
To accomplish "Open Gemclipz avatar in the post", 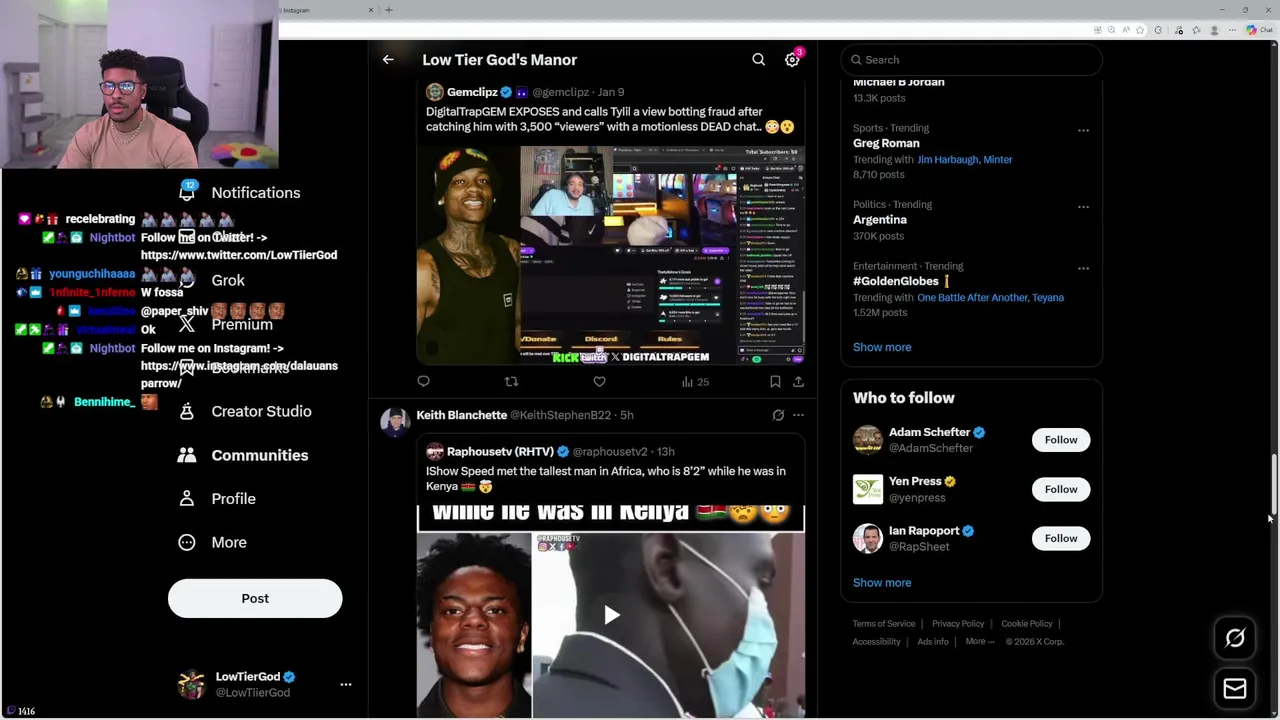I will click(434, 92).
